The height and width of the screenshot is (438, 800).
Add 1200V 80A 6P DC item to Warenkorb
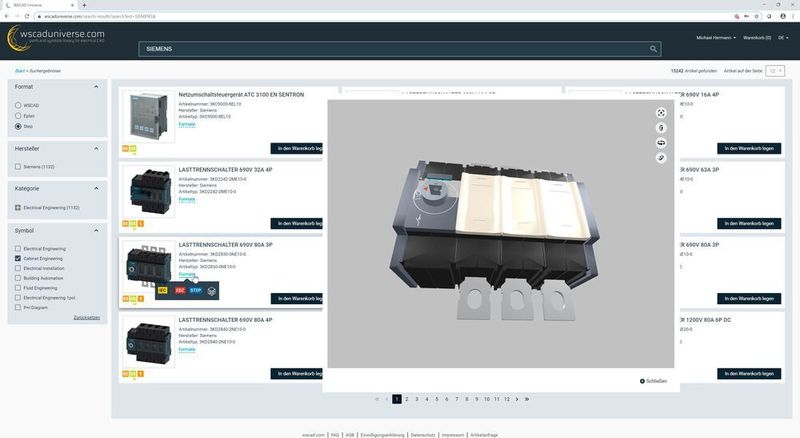click(749, 374)
